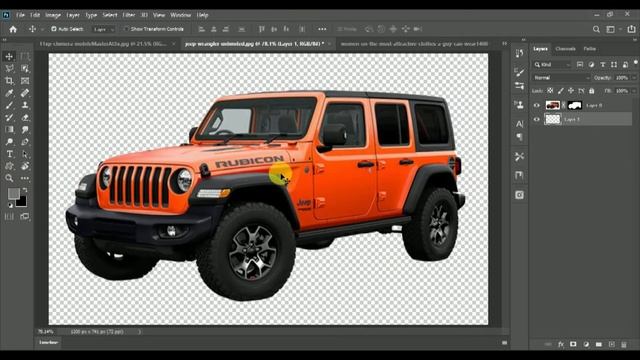Image resolution: width=640 pixels, height=360 pixels.
Task: Click the black background color swatch
Action: tap(22, 202)
